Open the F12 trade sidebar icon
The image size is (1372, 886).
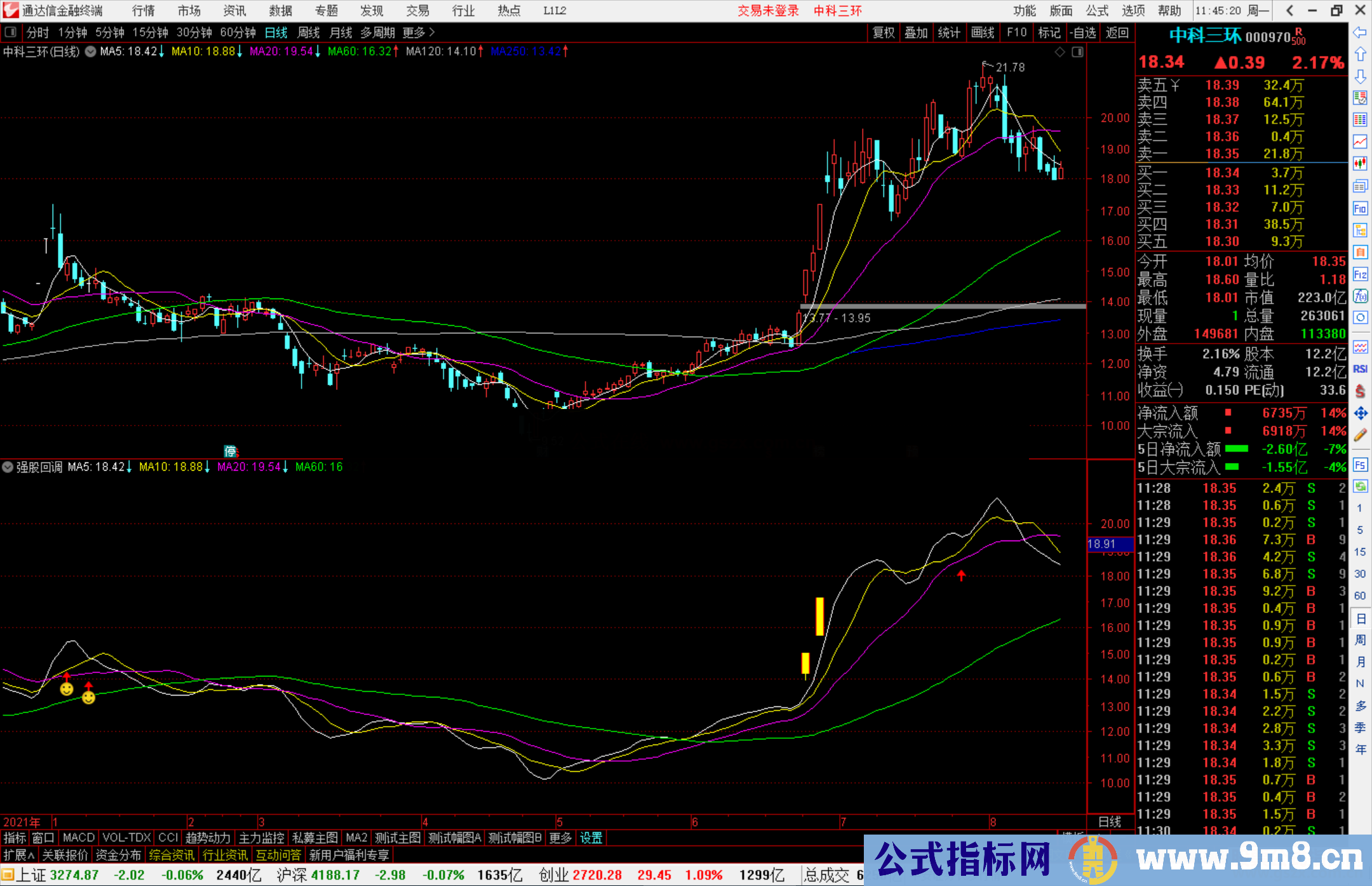(1360, 274)
